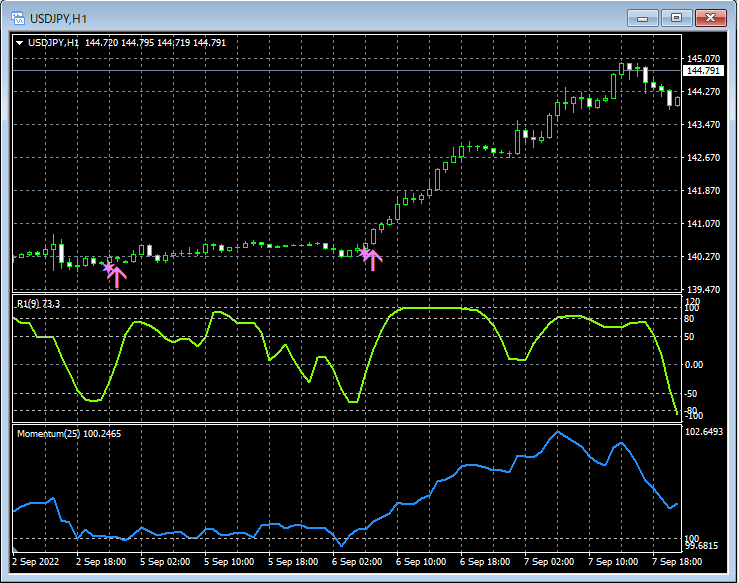Click the pink buy arrow near 6 Sep 02:00
This screenshot has width=739, height=583.
372,260
